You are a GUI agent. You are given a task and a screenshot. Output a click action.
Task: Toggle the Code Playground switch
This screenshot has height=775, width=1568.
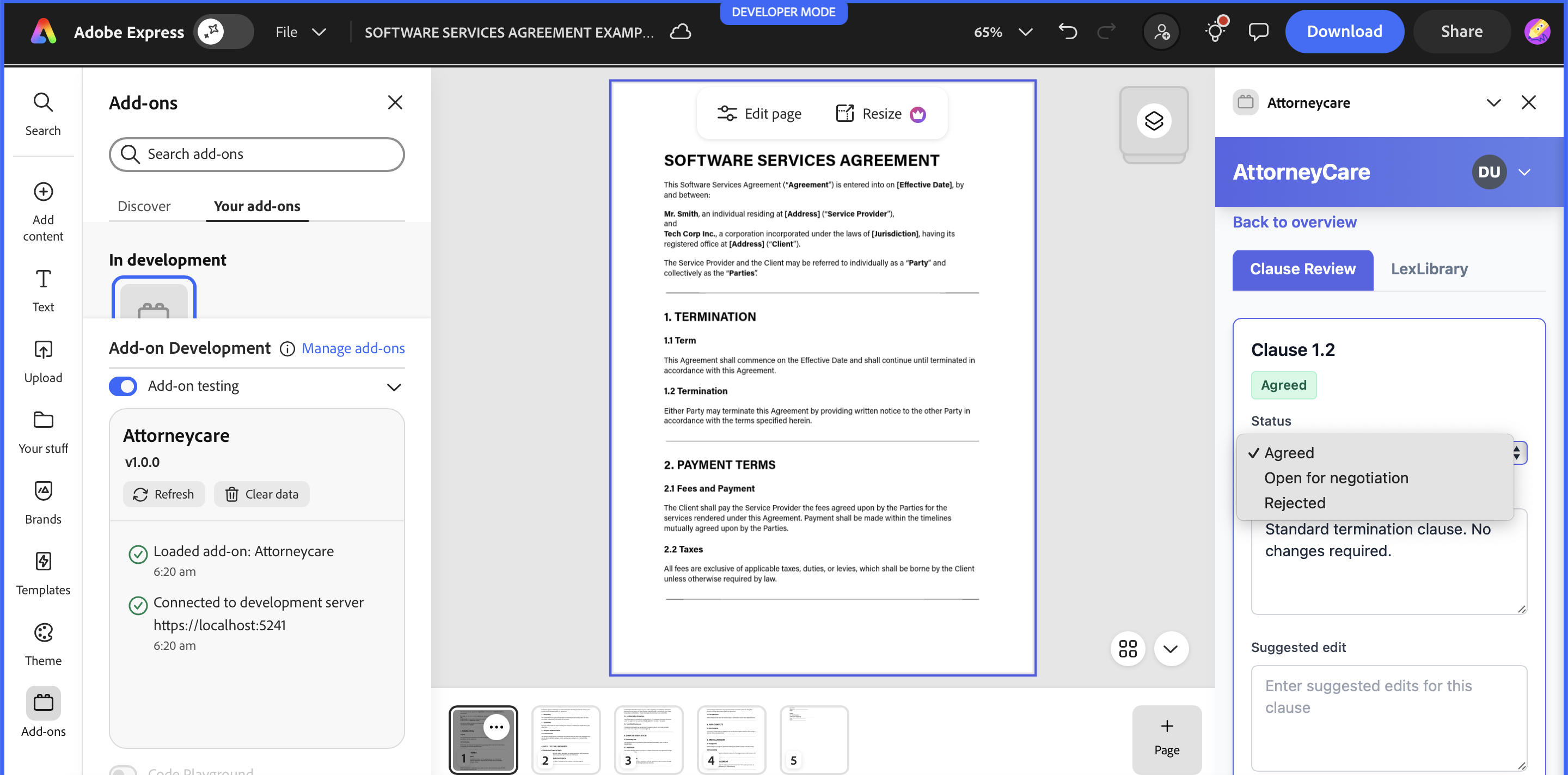coord(123,771)
